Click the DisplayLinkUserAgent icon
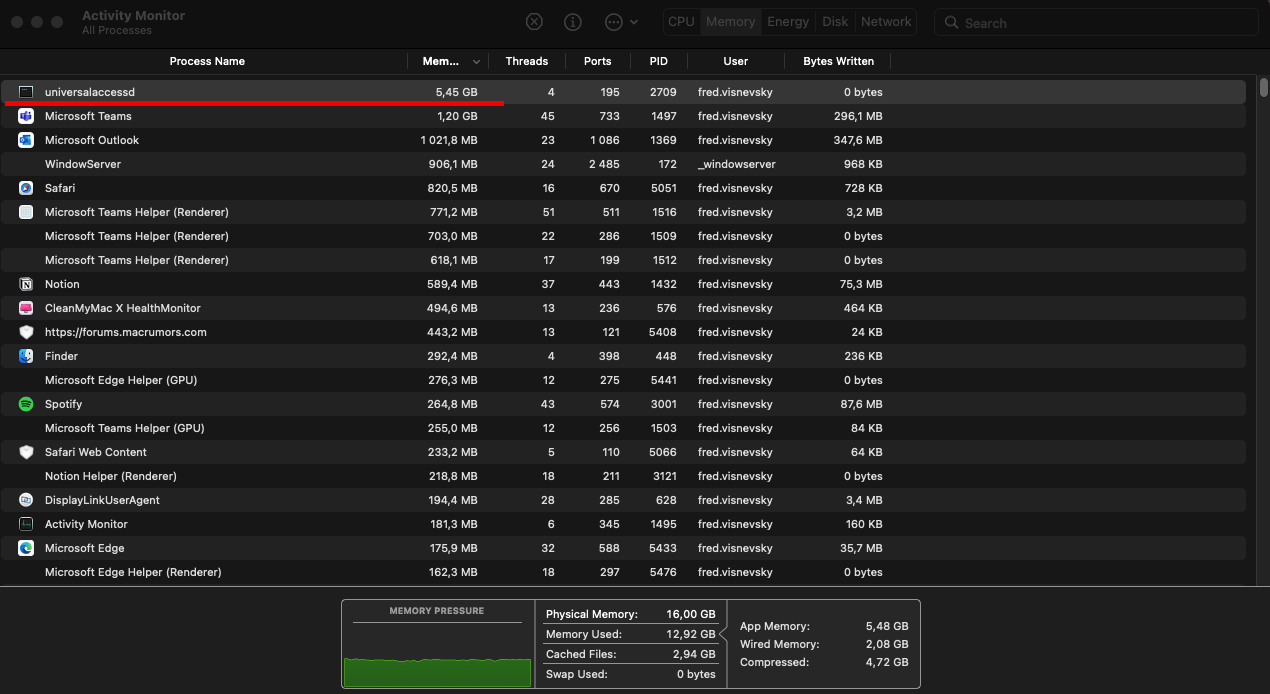Viewport: 1270px width, 694px height. pos(26,500)
